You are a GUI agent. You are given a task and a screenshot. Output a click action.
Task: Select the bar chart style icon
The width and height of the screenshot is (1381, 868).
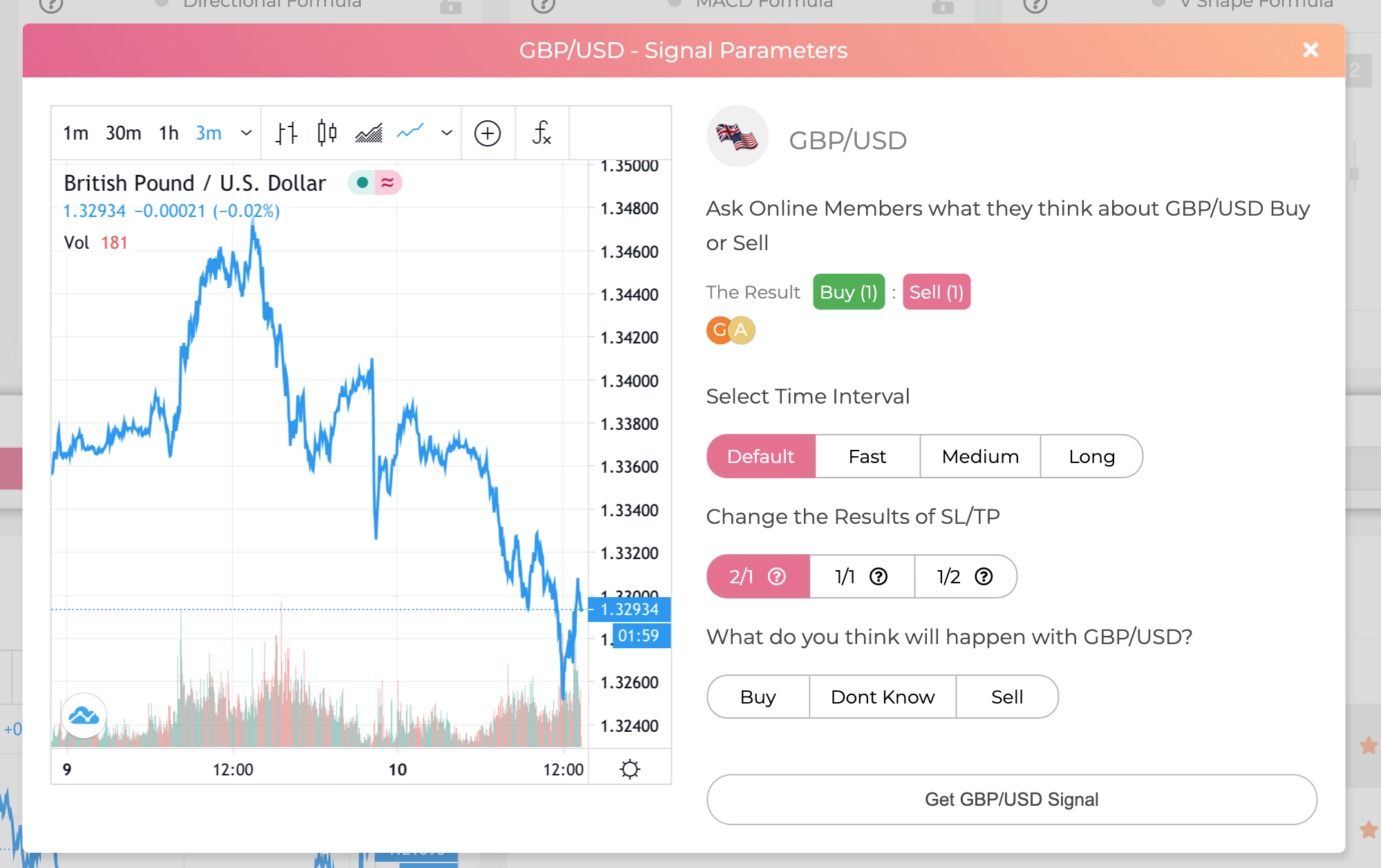point(286,133)
